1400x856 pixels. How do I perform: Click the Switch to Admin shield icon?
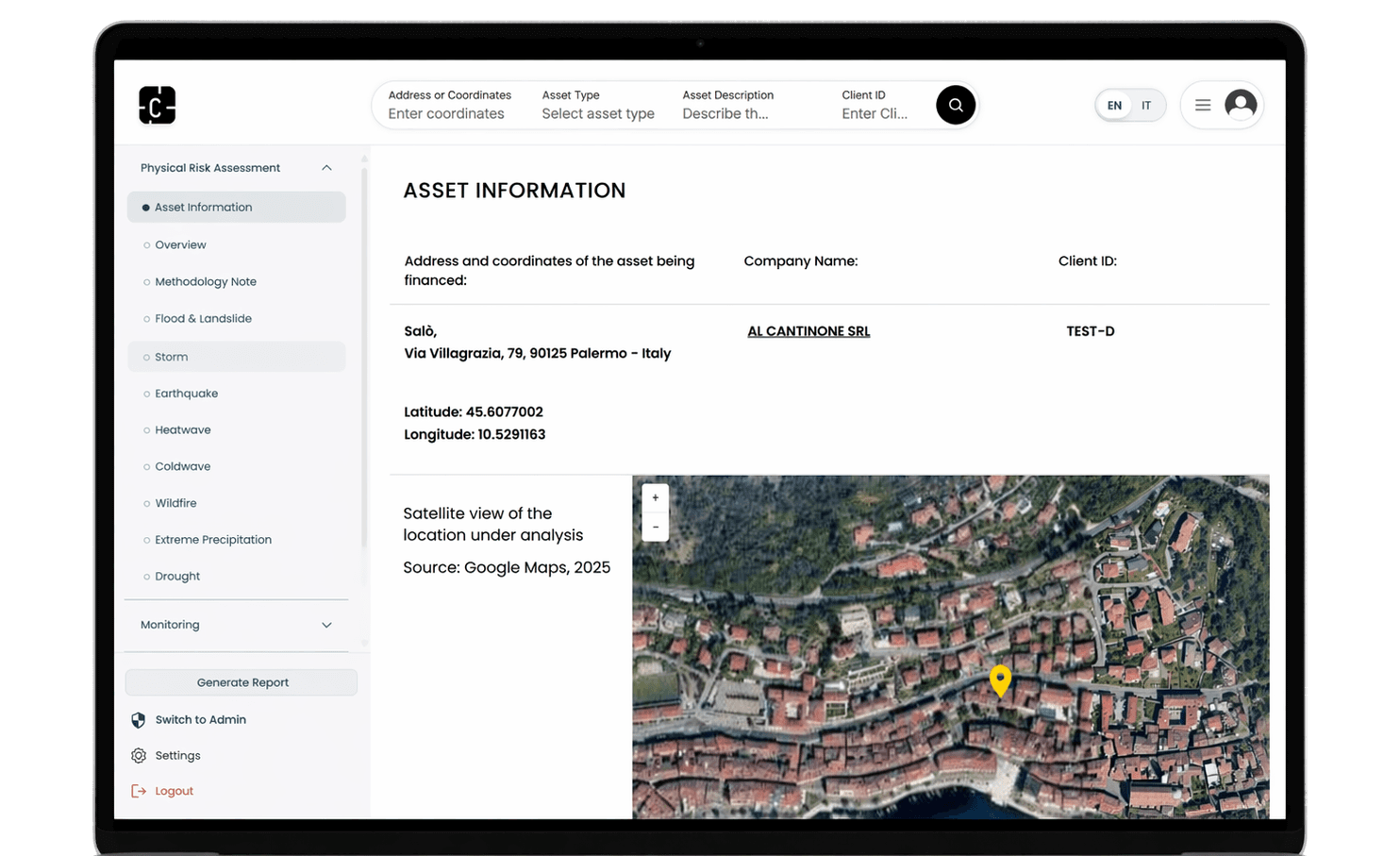pyautogui.click(x=139, y=720)
